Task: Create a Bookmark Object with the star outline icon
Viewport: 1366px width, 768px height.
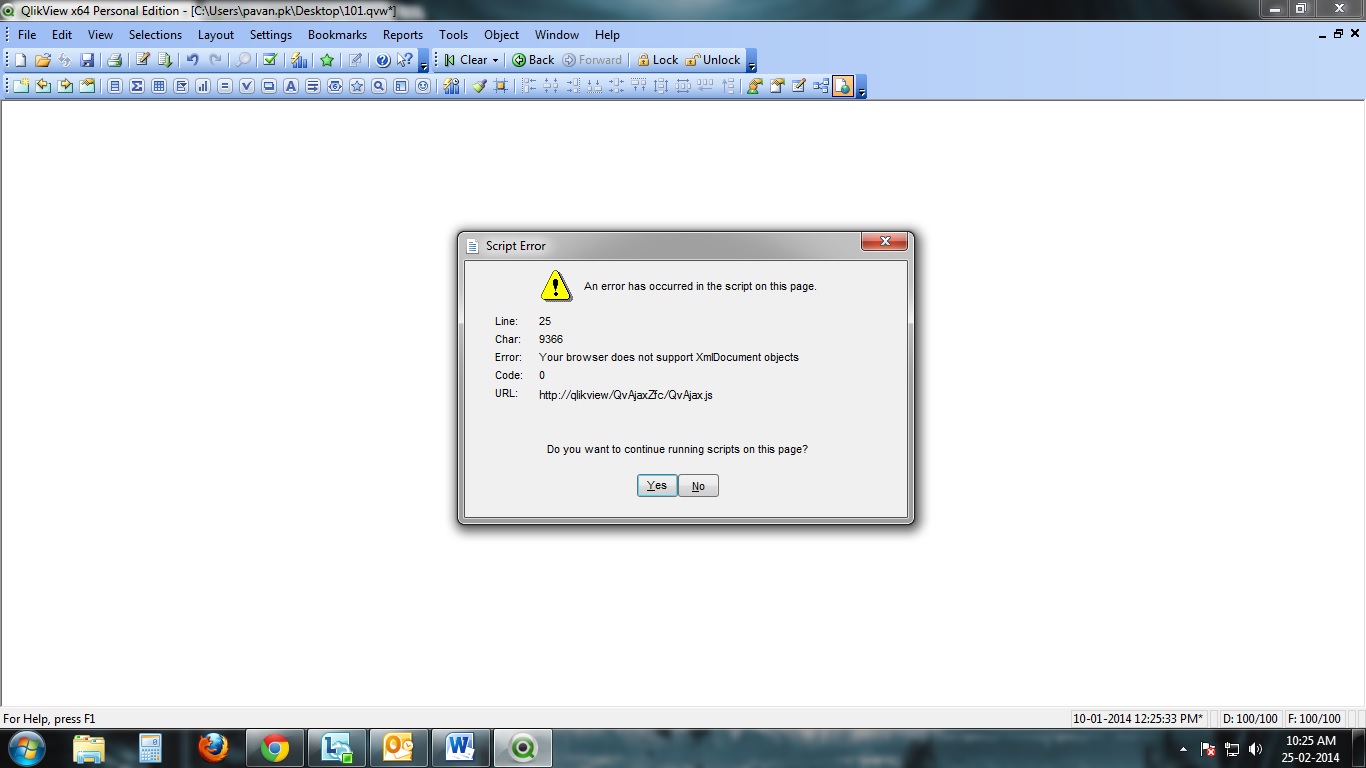Action: click(357, 86)
